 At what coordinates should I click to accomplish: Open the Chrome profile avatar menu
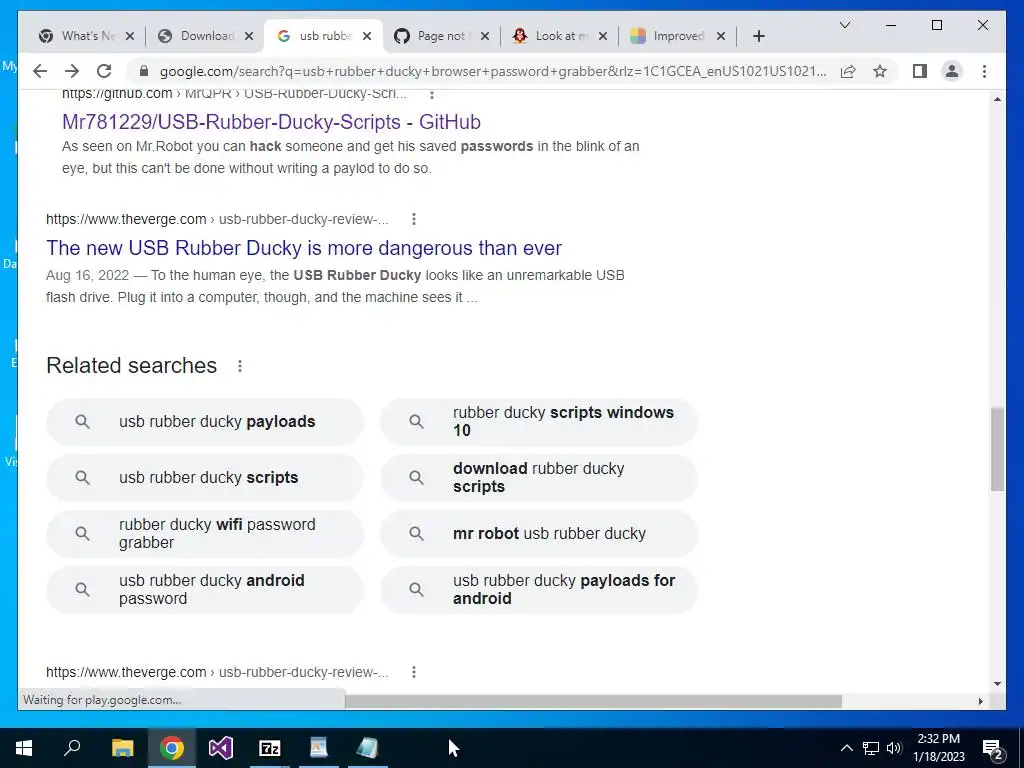point(952,71)
